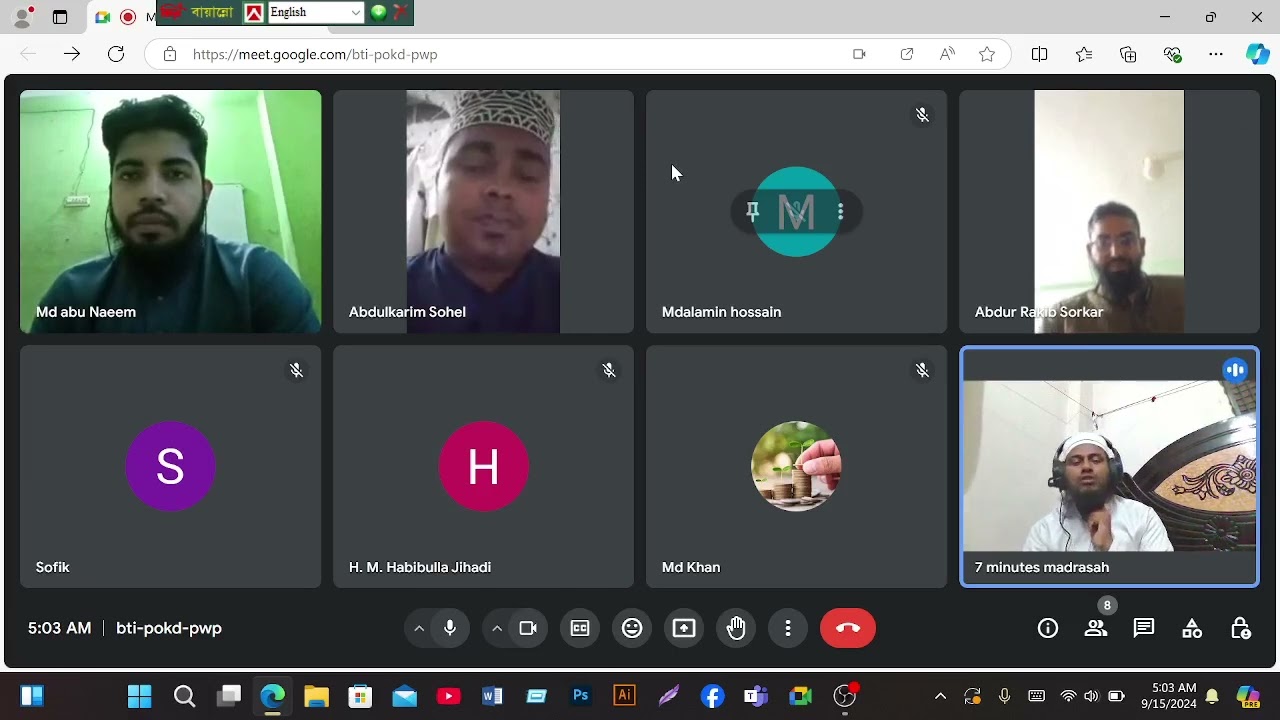The width and height of the screenshot is (1280, 720).
Task: Open the tab actions menu icon
Action: 60,17
